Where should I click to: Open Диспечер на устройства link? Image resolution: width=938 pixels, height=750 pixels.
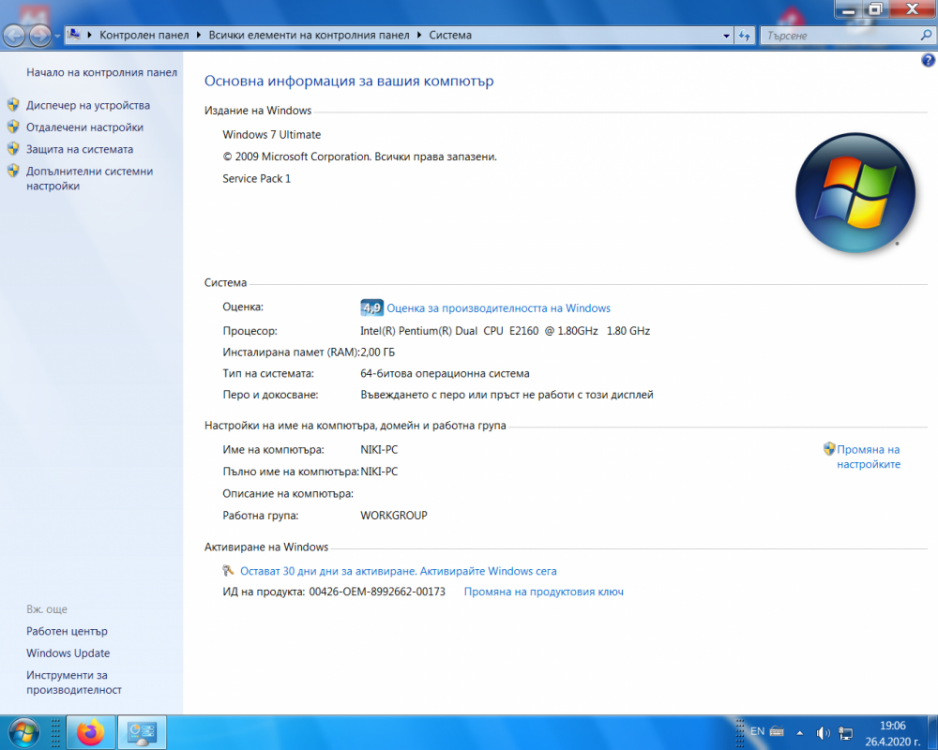(88, 105)
